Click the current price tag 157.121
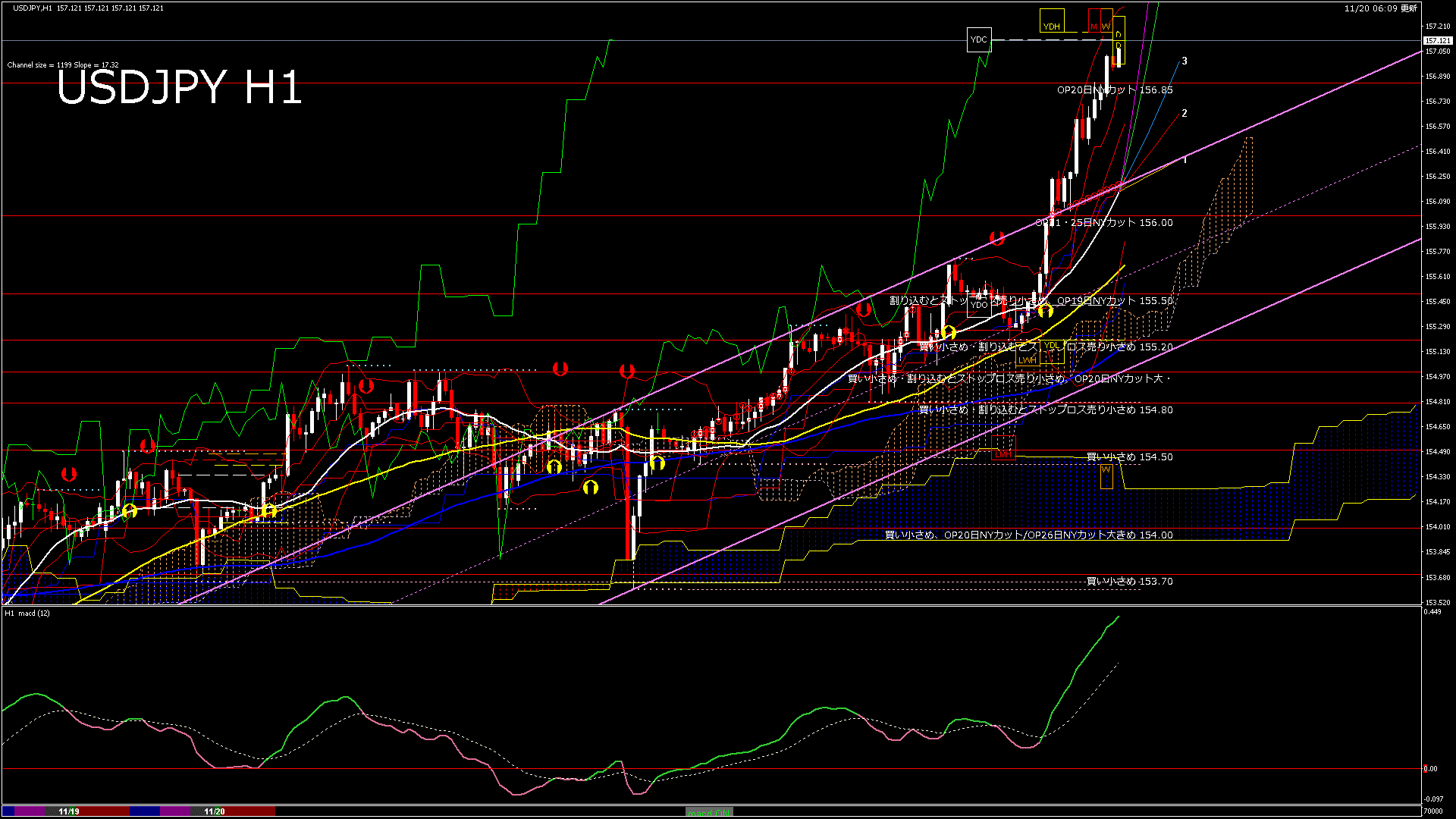Screen dimensions: 1456x819 click(1437, 40)
